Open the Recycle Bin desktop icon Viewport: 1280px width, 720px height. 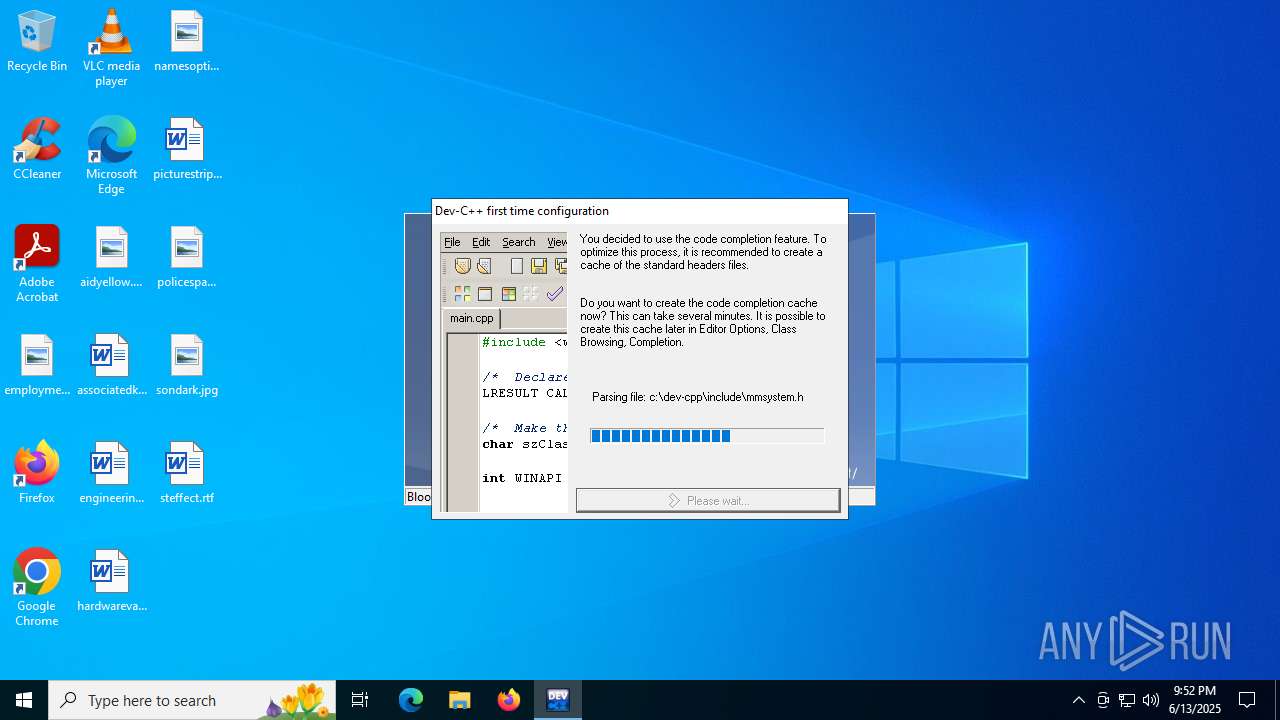point(37,42)
